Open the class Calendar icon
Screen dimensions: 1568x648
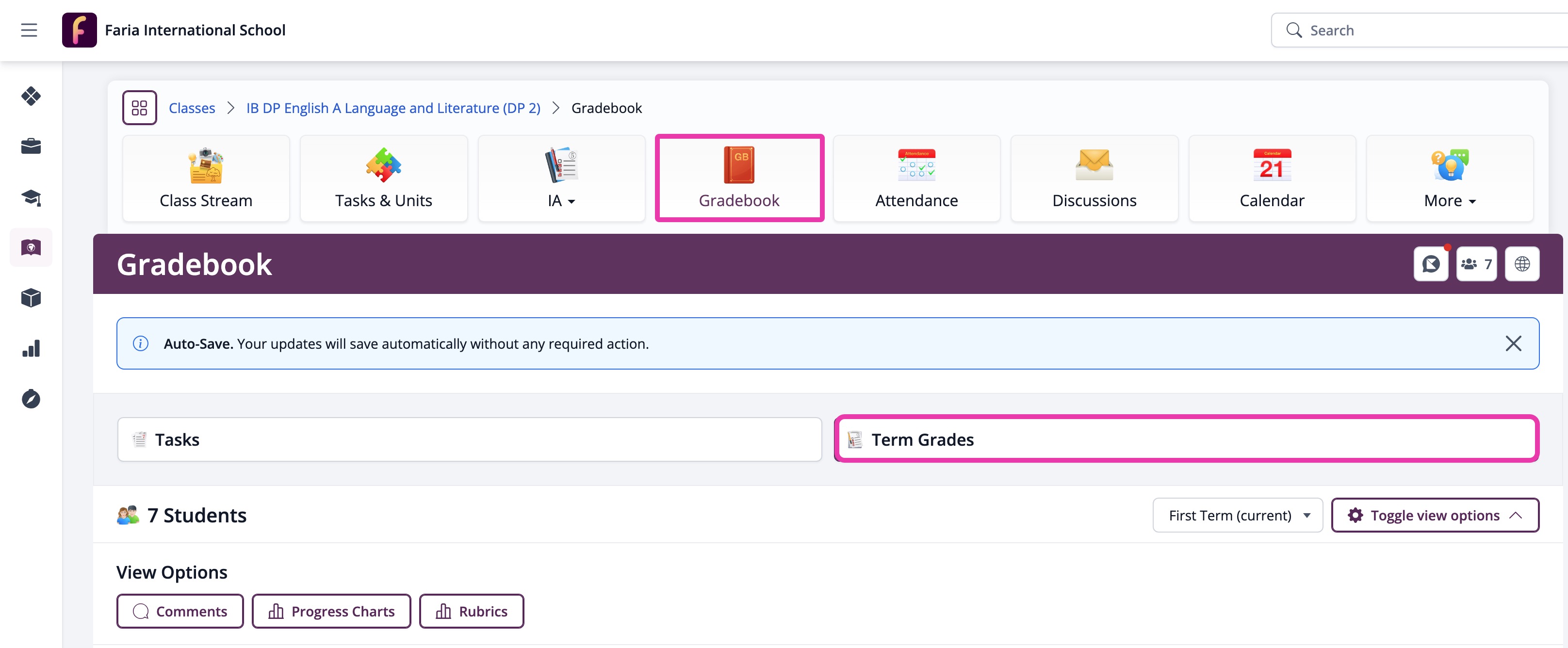1272,164
